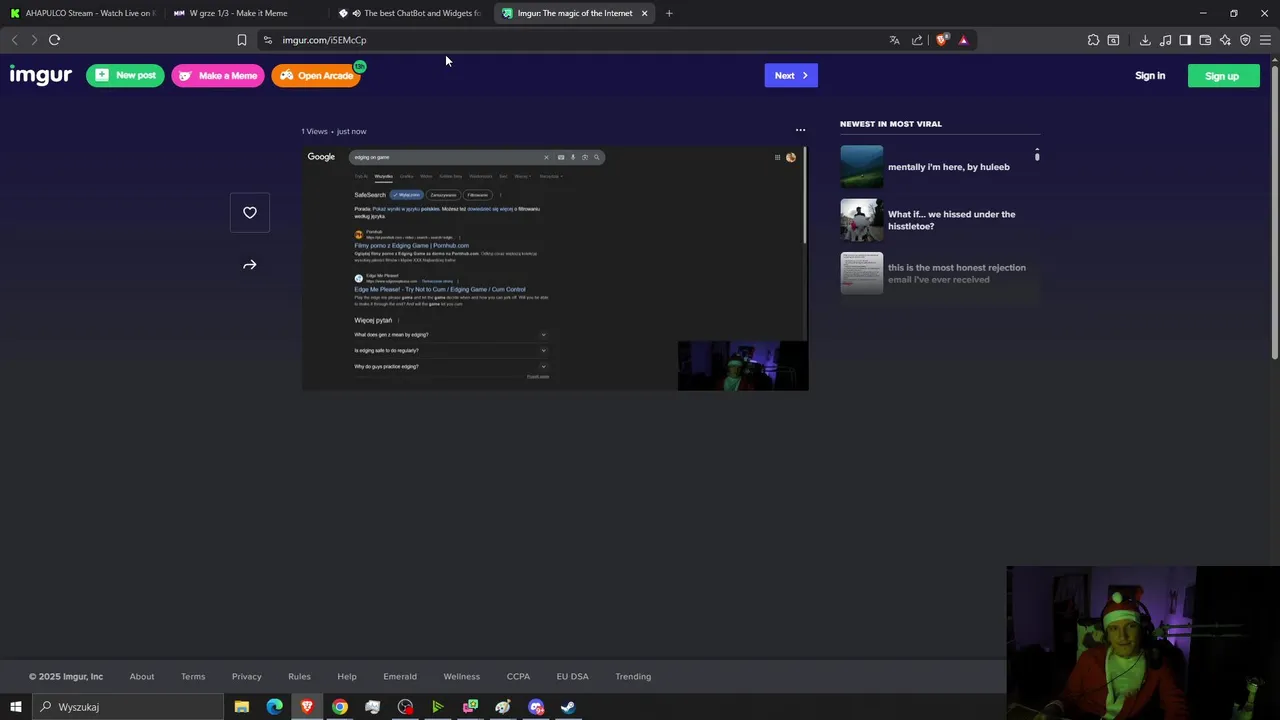The image size is (1280, 720).
Task: Click the site info icon beside URL
Action: pyautogui.click(x=267, y=40)
